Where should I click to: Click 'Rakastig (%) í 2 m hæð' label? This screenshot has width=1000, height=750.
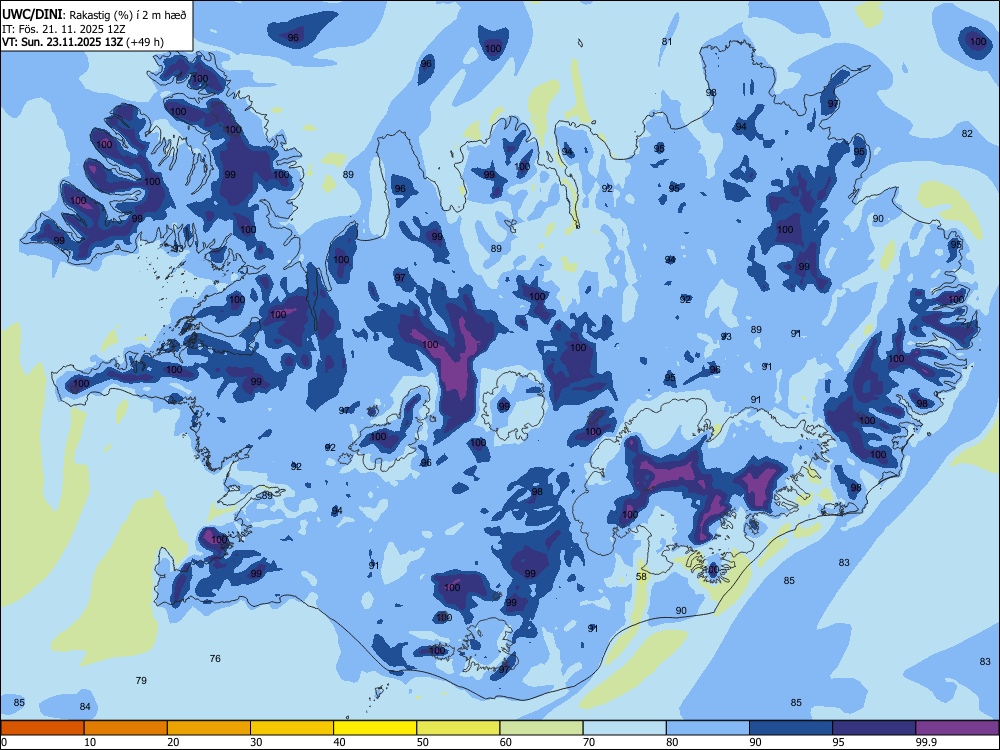coord(128,15)
